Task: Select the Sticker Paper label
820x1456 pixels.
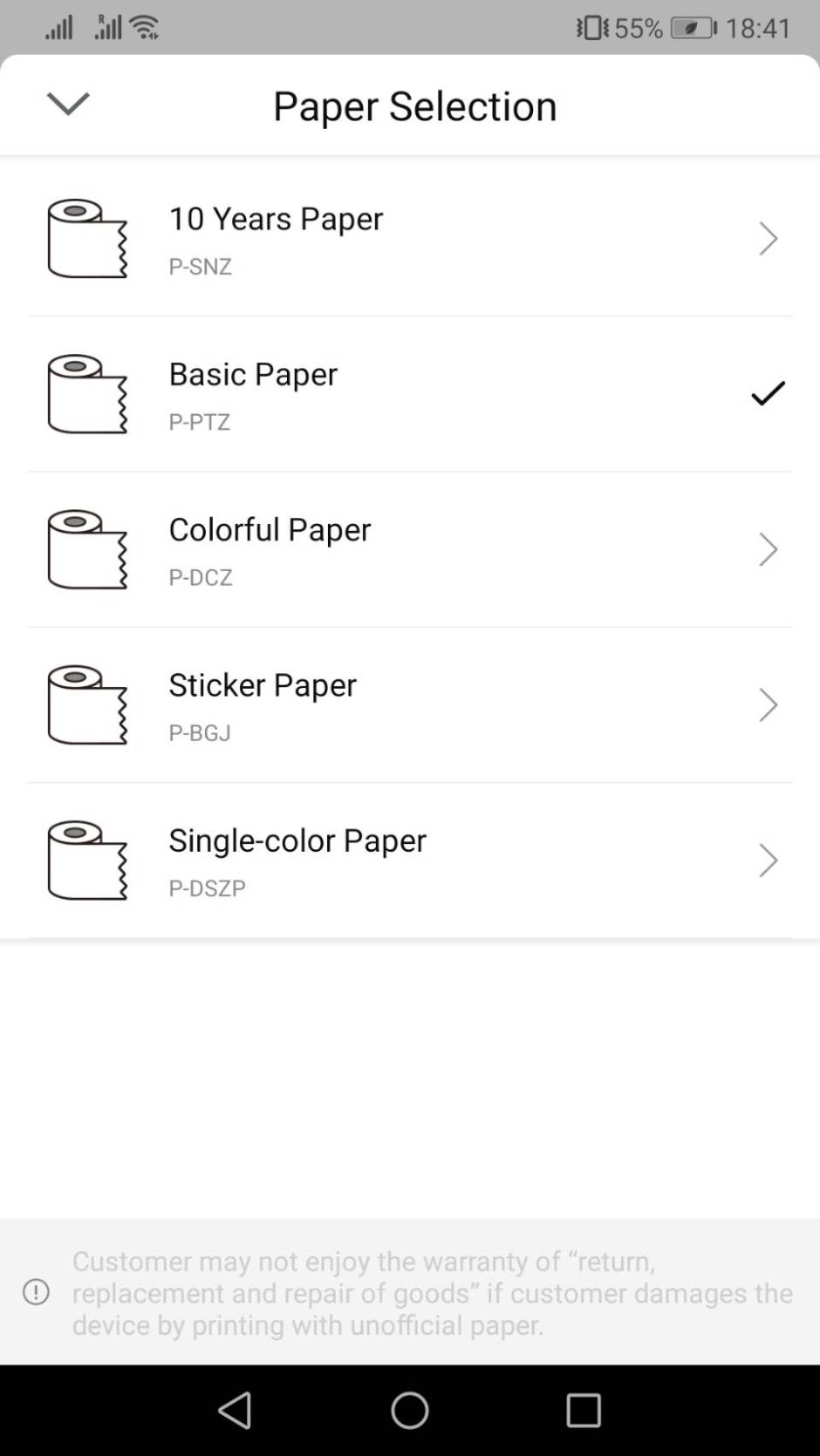Action: click(263, 685)
